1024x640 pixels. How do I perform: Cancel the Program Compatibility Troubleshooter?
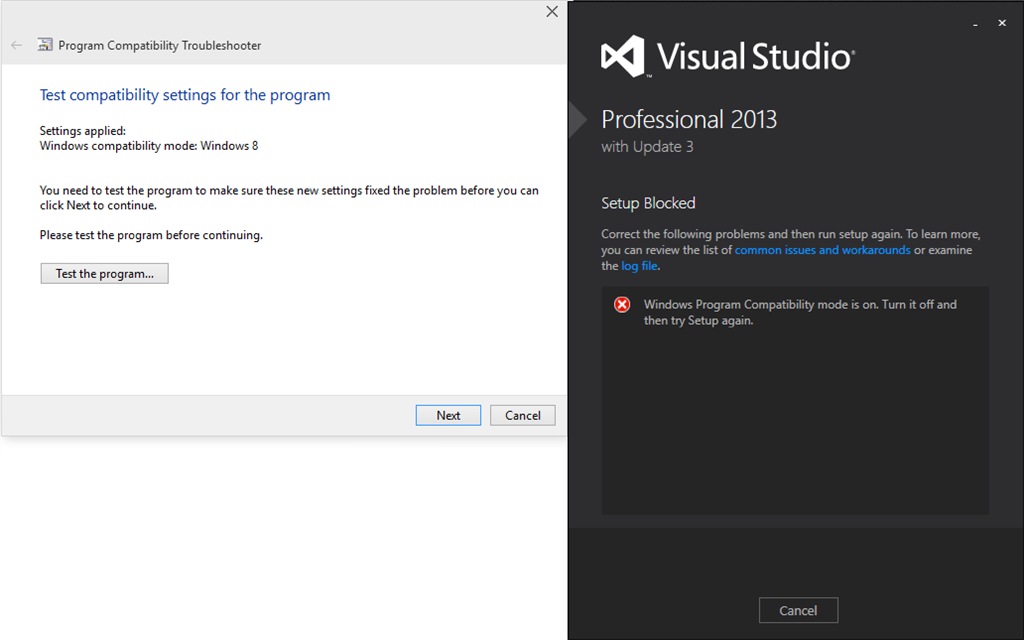[x=522, y=415]
